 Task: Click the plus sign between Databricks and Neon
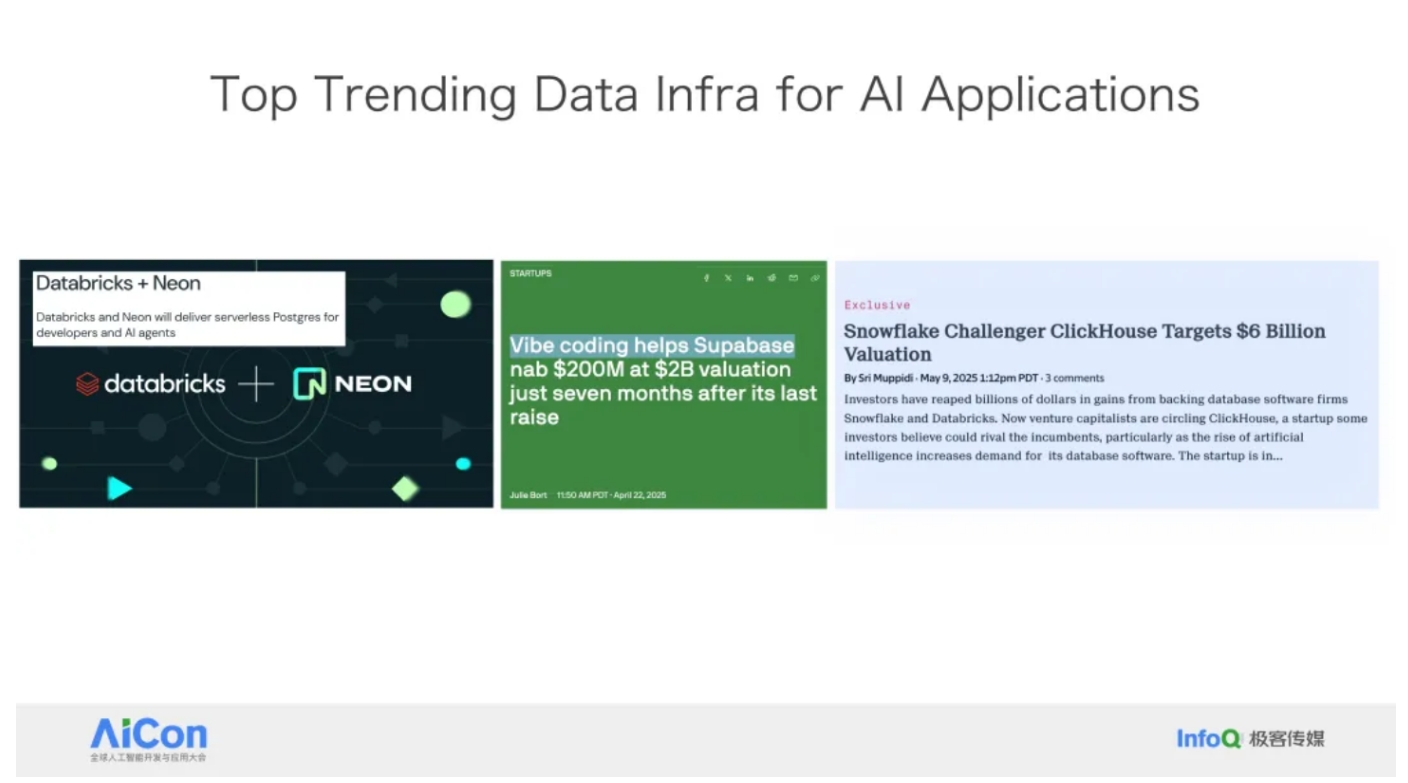(x=256, y=383)
